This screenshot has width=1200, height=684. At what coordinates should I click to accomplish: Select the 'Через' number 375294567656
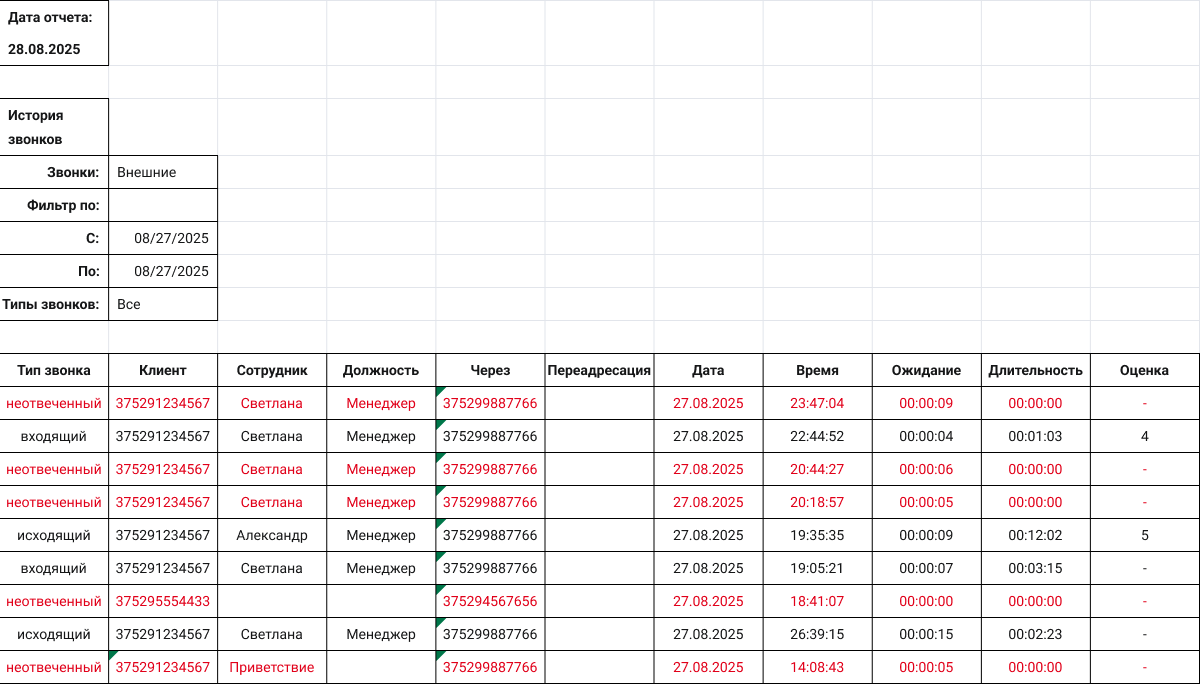(490, 601)
